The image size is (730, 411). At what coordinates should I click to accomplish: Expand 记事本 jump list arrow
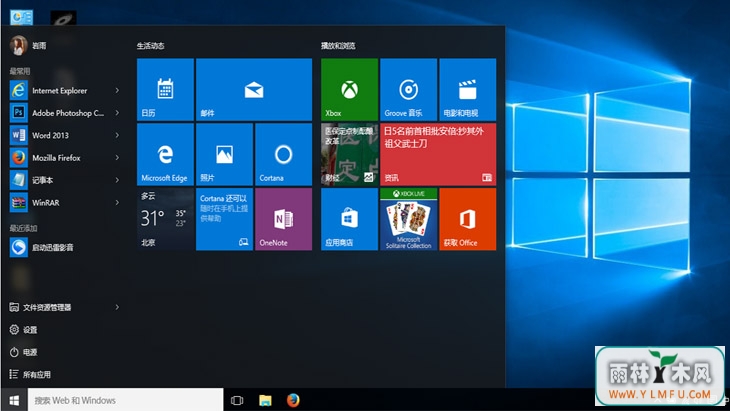pyautogui.click(x=117, y=180)
